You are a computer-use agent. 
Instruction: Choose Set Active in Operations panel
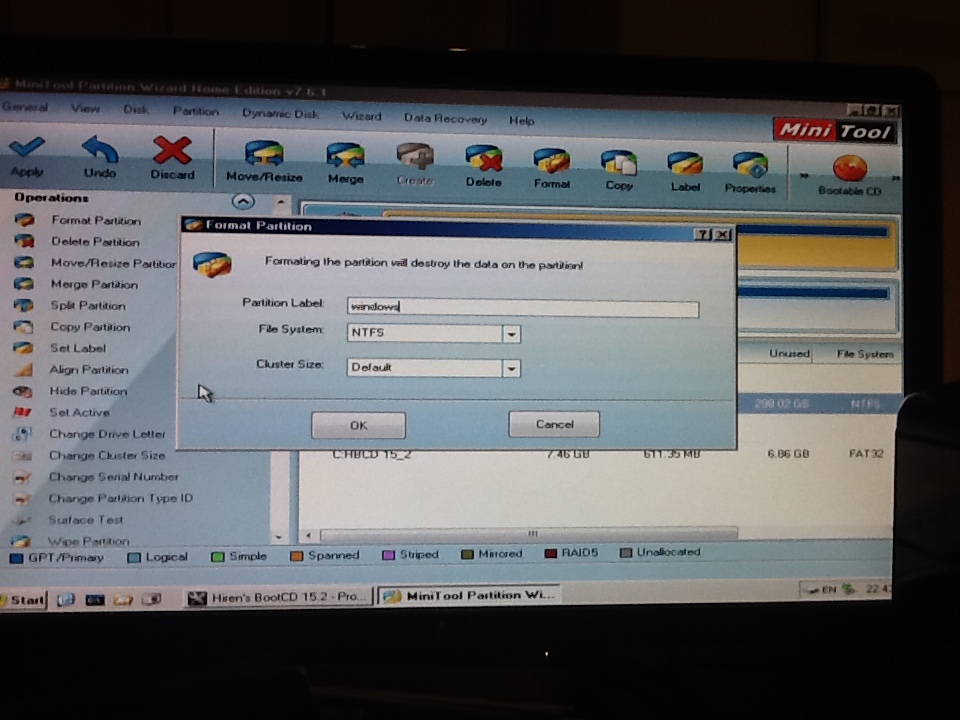pyautogui.click(x=80, y=413)
